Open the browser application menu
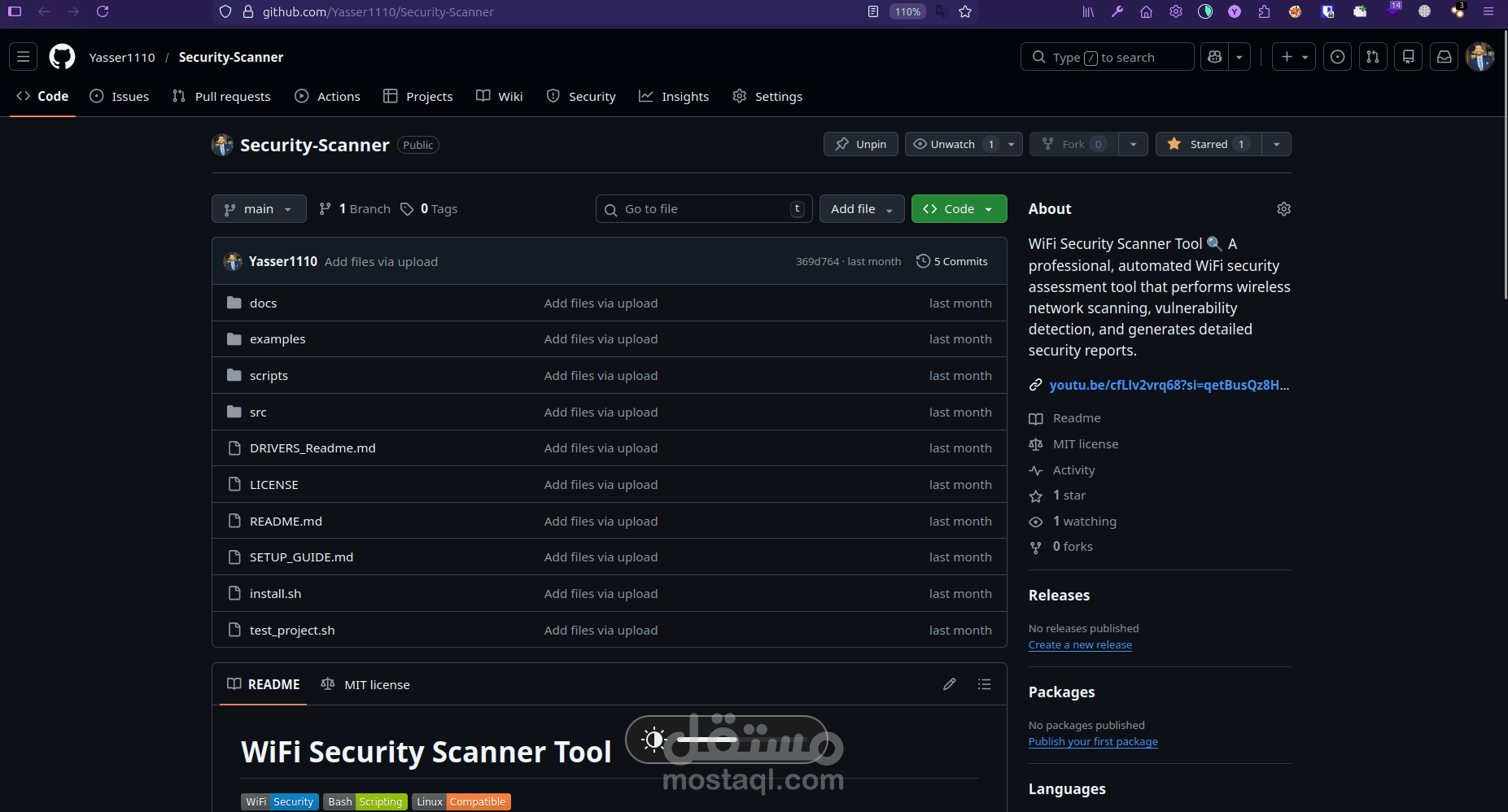 pyautogui.click(x=1488, y=11)
